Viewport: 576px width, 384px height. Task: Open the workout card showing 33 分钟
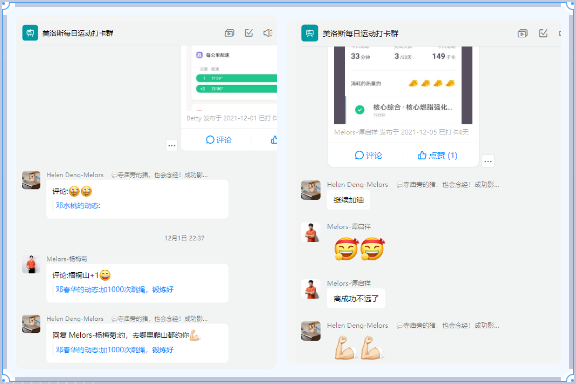[x=403, y=85]
